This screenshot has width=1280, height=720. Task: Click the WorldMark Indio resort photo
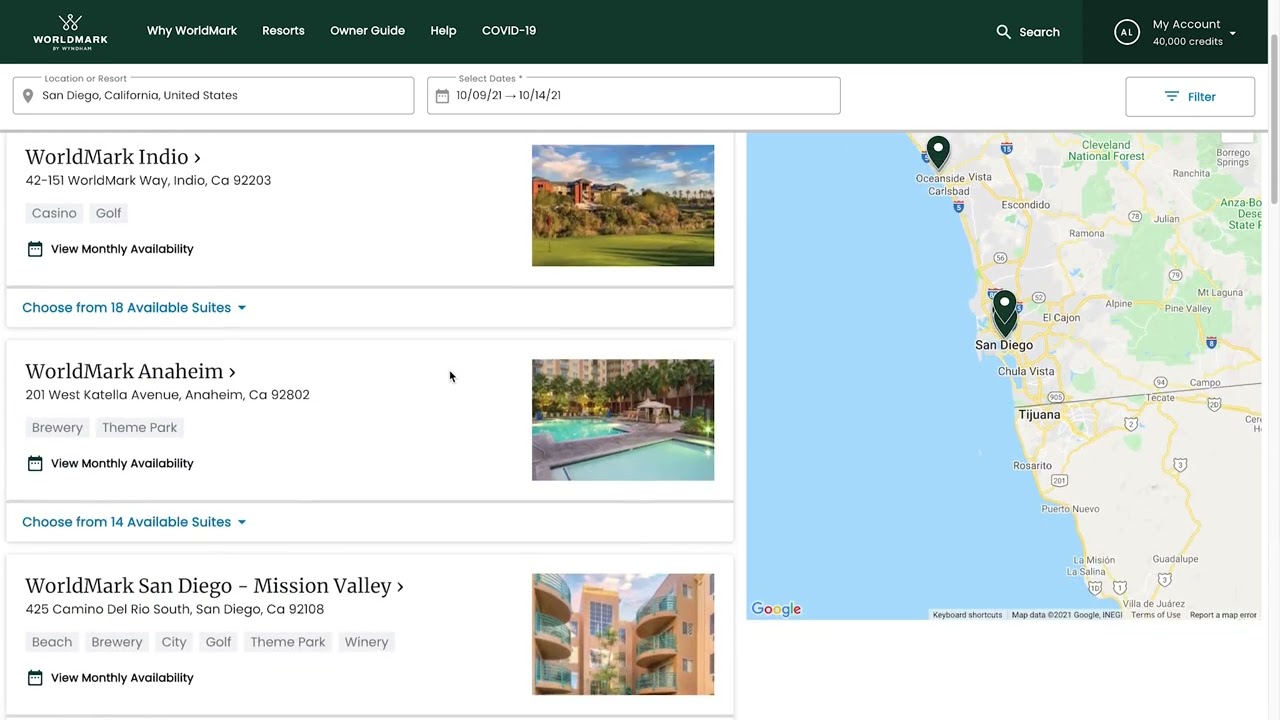tap(623, 206)
